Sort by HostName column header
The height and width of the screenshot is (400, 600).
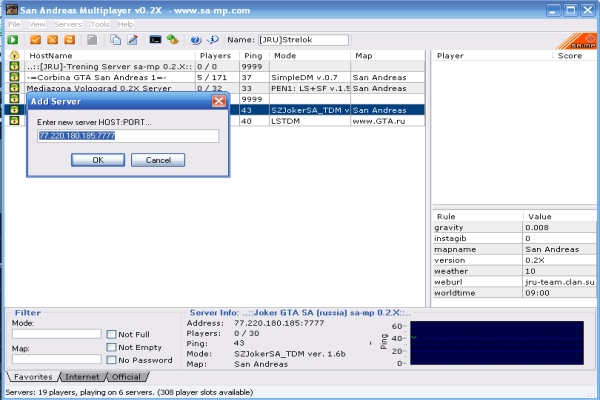pos(110,56)
